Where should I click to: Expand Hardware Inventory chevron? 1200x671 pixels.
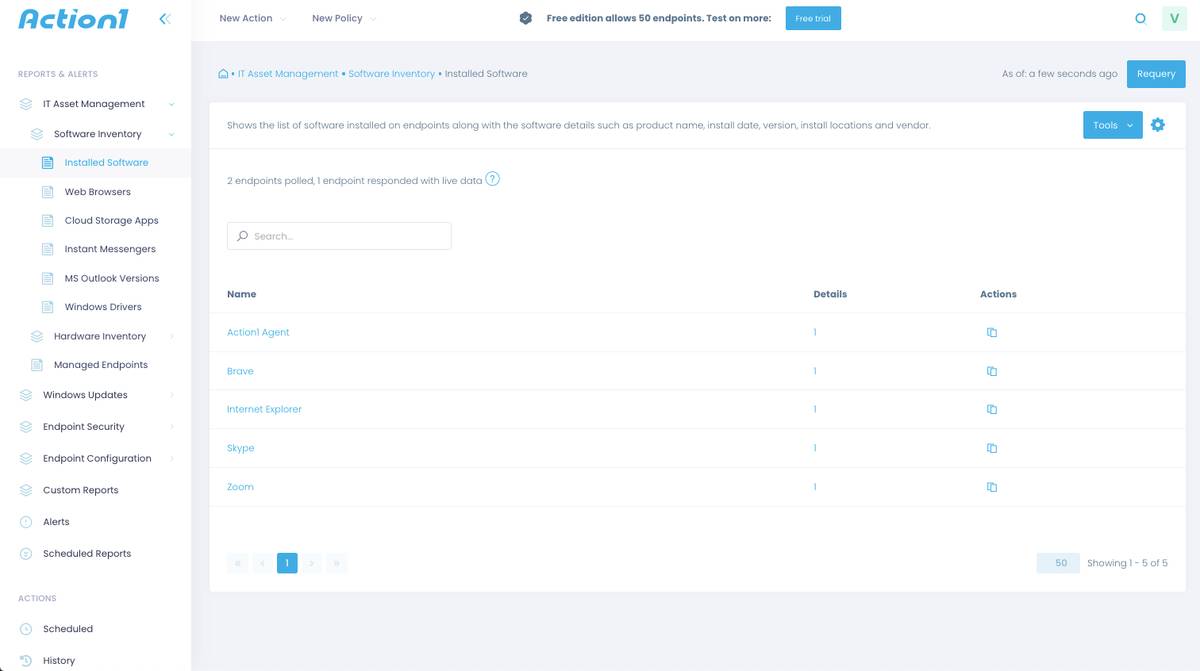point(172,336)
